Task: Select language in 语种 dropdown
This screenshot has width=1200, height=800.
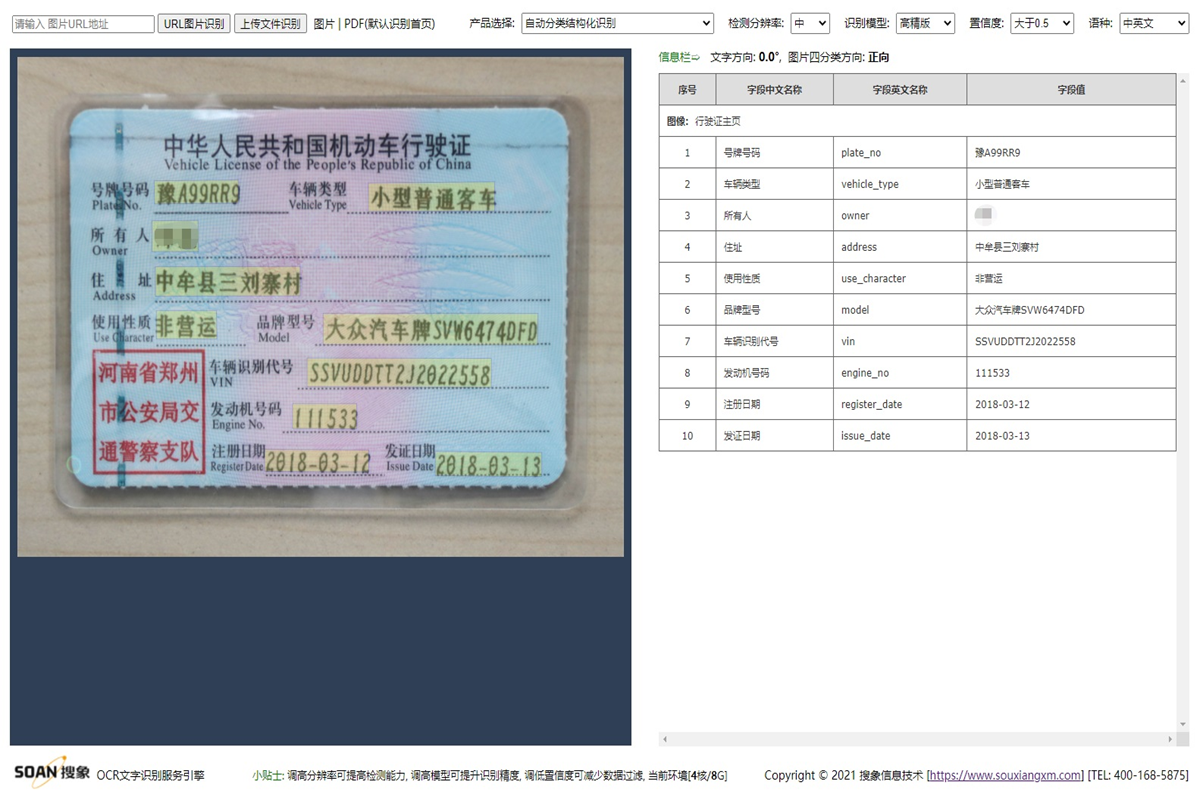Action: [1153, 23]
